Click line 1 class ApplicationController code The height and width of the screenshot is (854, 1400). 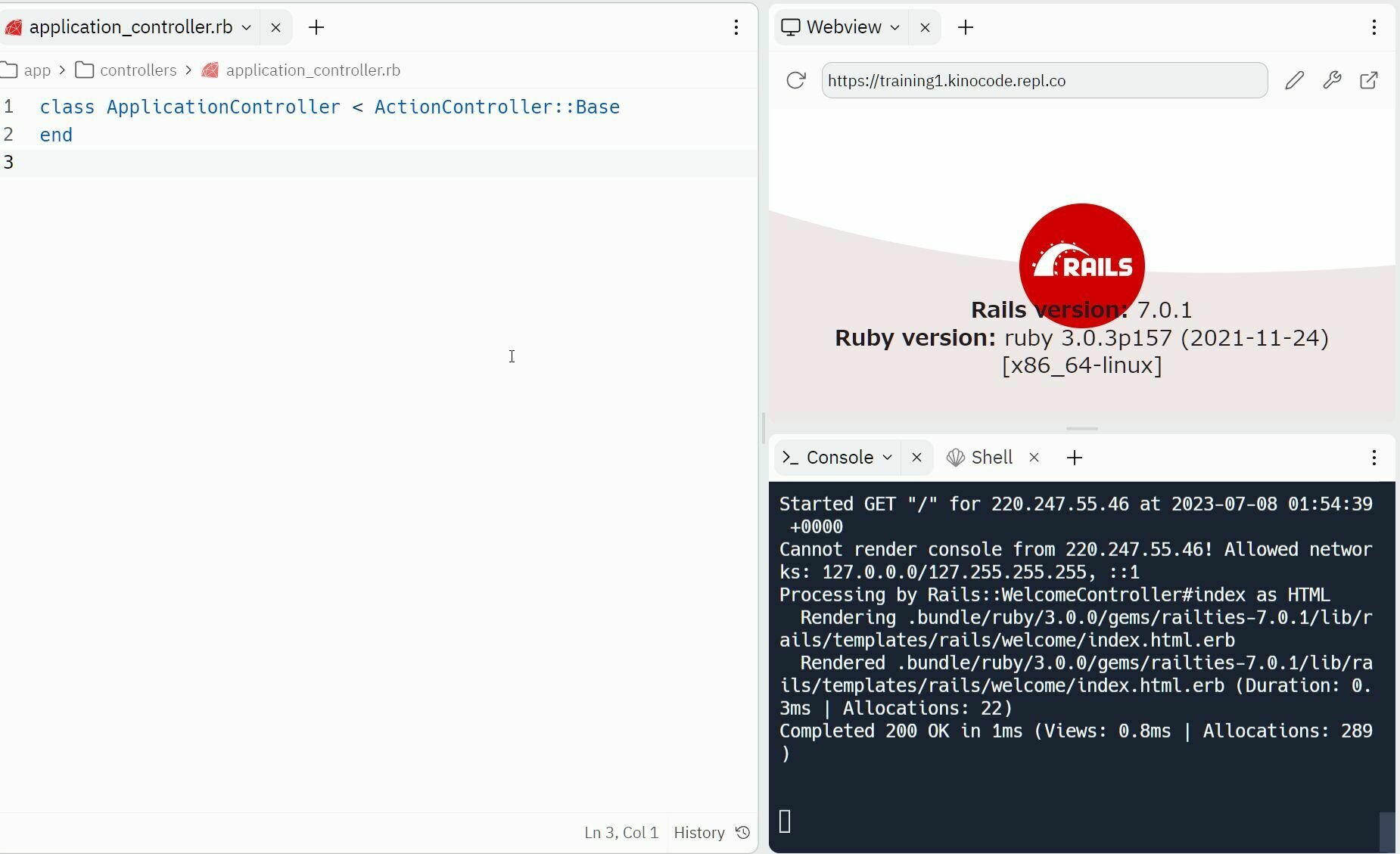tap(330, 107)
